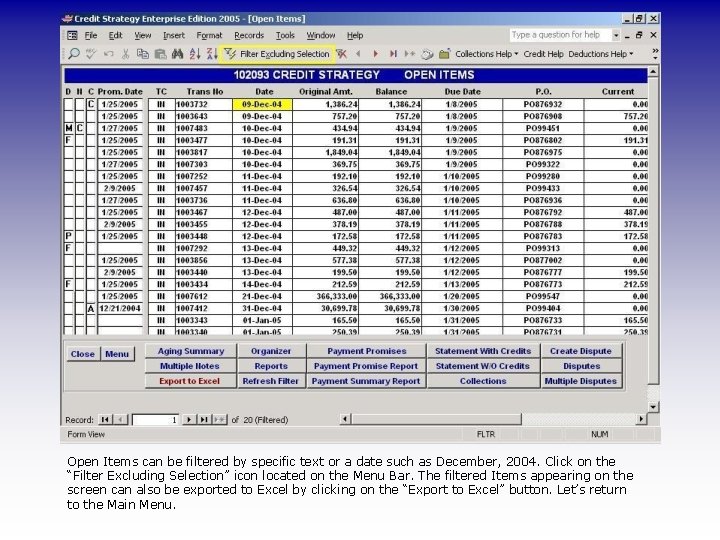Click Credit Help in toolbar
The image size is (720, 540).
pos(543,54)
